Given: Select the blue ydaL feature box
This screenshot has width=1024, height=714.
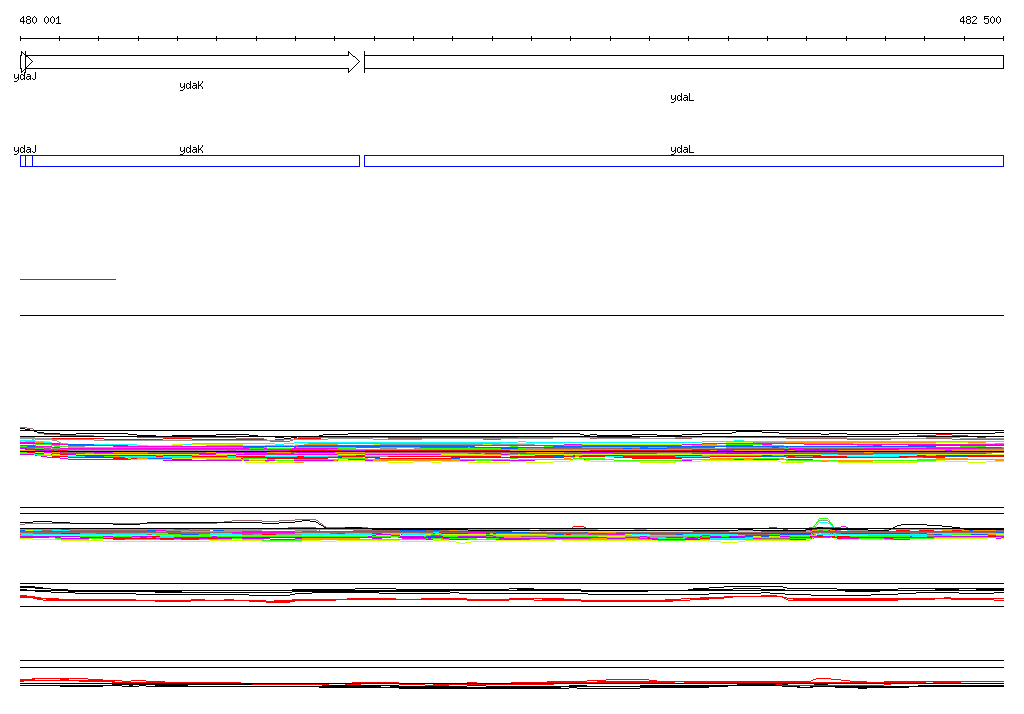Looking at the screenshot, I should [683, 161].
